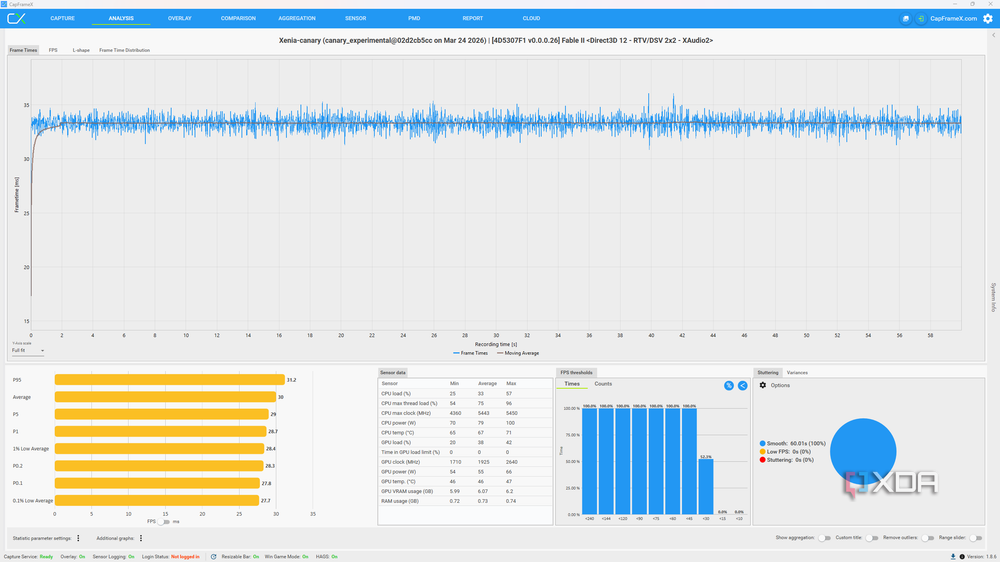Switch to the FPS graph tab
This screenshot has height=562, width=1000.
coord(53,50)
